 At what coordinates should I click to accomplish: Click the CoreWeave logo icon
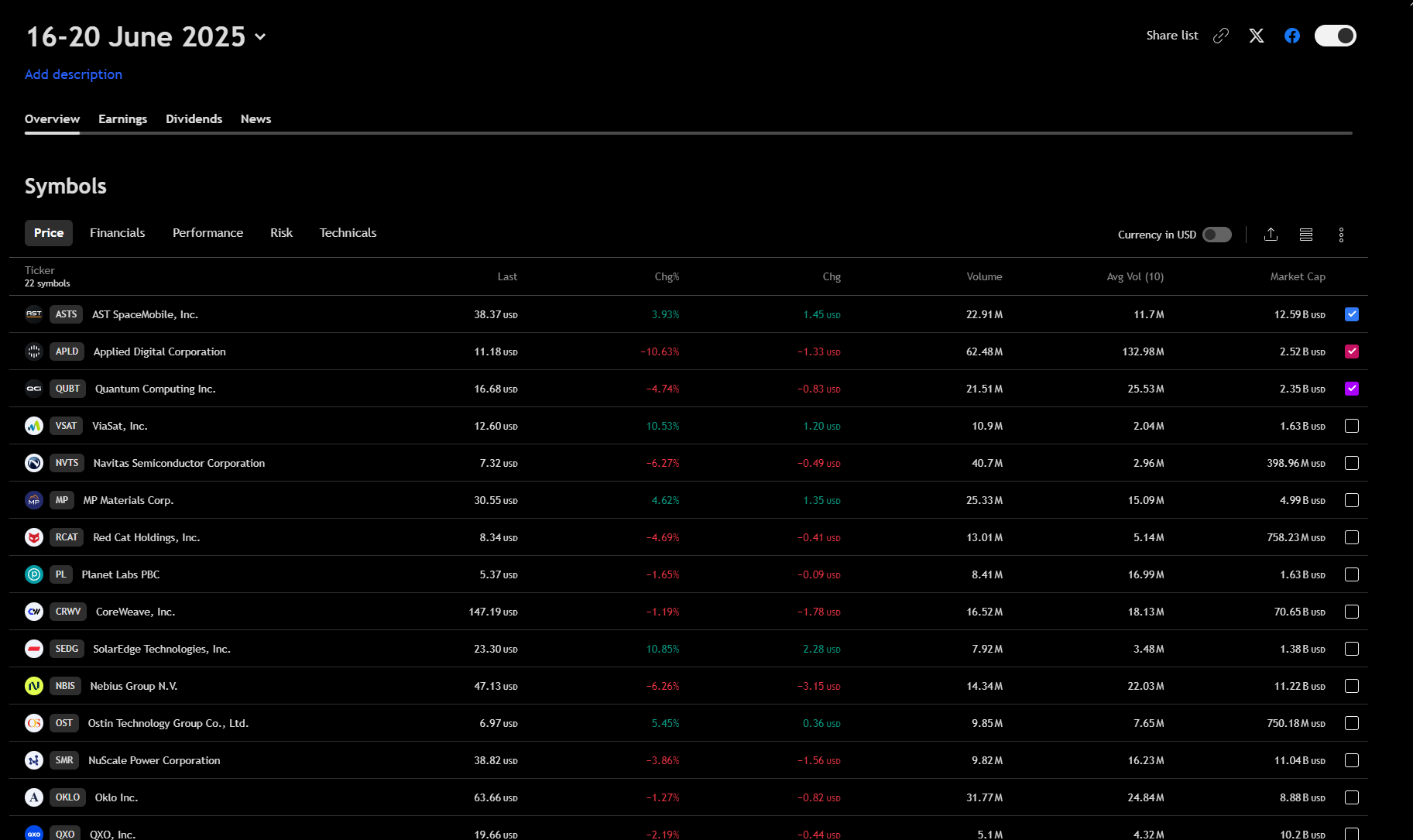[34, 612]
